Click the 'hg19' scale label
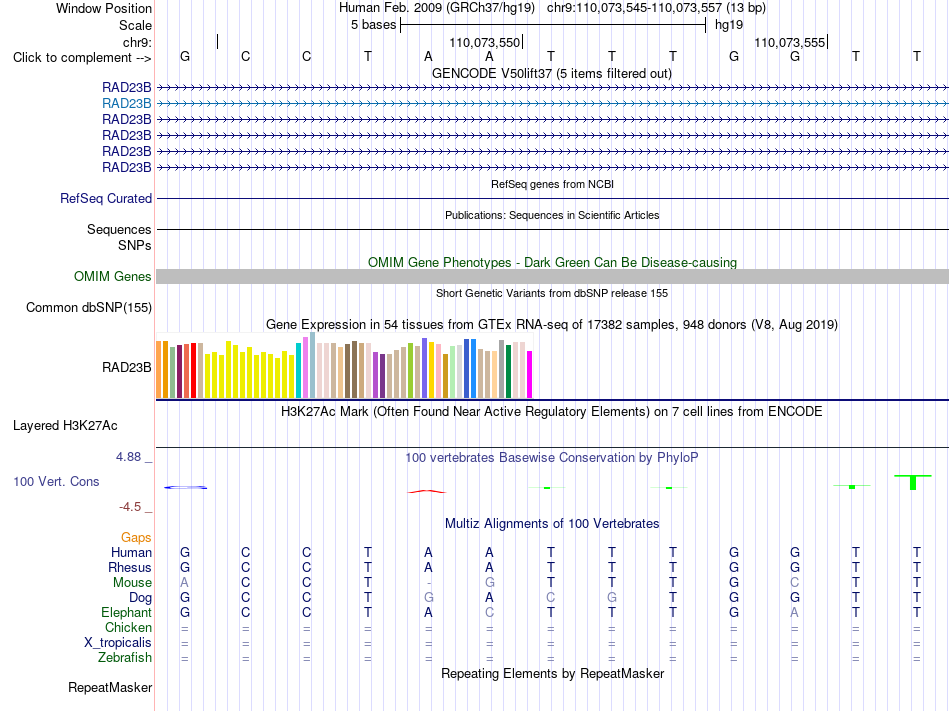This screenshot has height=711, width=950. (729, 25)
